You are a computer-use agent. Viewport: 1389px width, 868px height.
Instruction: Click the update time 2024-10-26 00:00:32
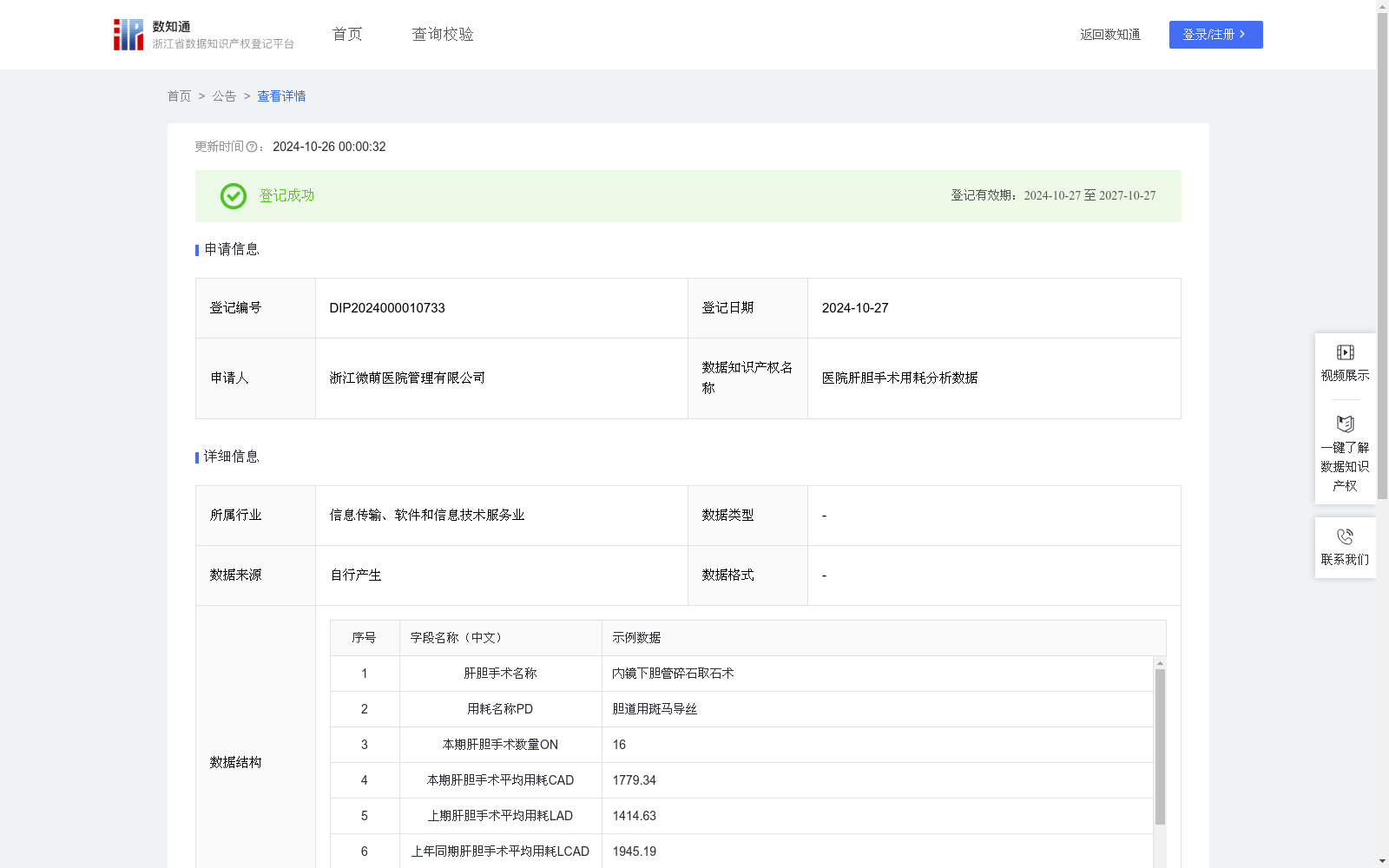329,148
